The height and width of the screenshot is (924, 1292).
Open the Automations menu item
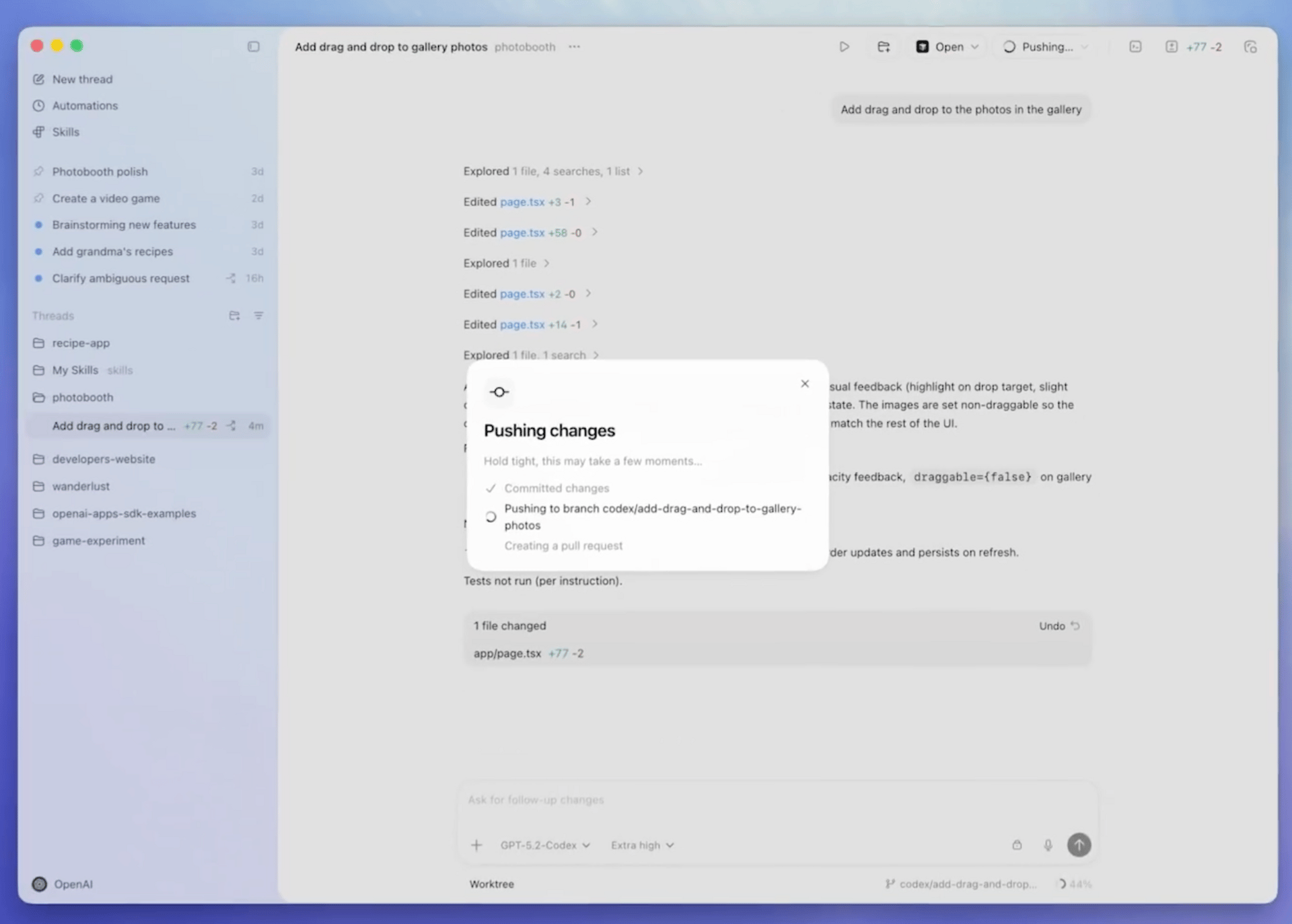85,106
